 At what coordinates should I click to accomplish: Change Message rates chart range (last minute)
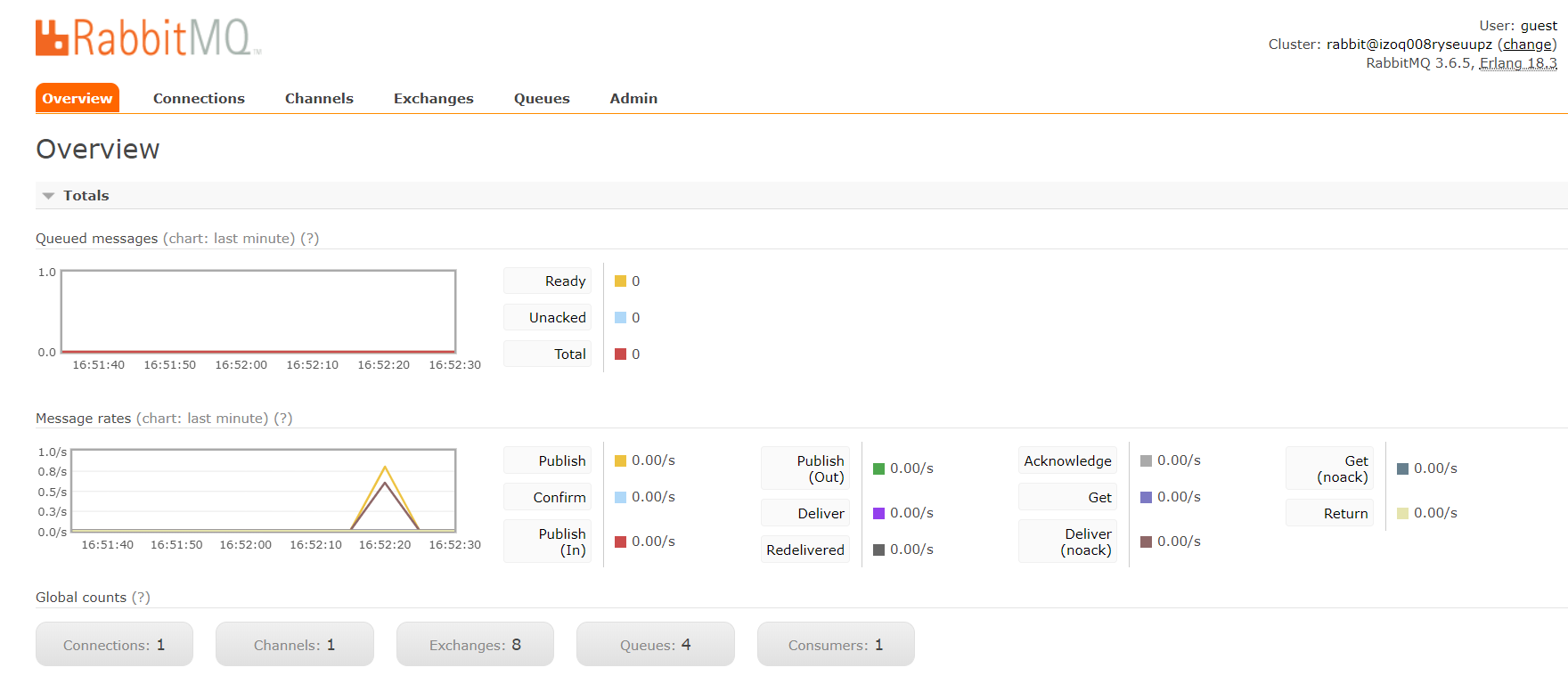coord(202,418)
